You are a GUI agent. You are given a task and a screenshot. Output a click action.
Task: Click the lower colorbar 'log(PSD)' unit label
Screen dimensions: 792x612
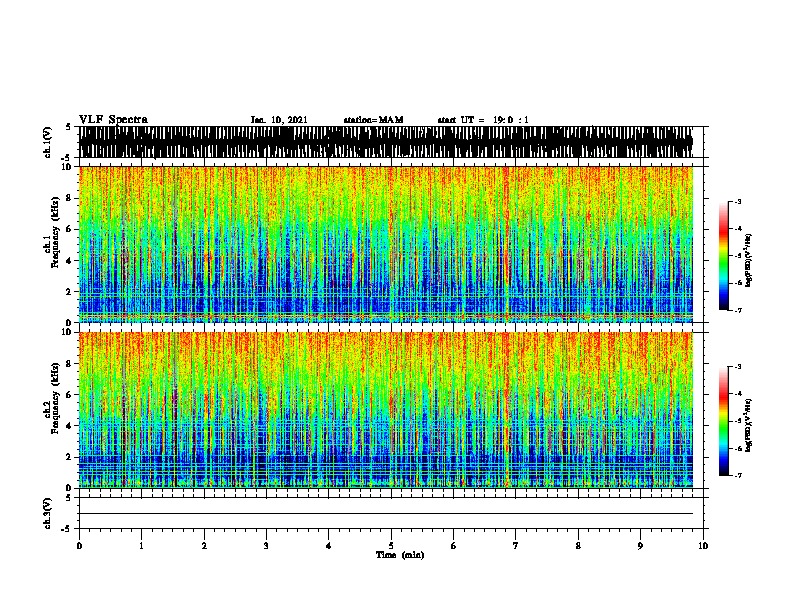pyautogui.click(x=749, y=426)
